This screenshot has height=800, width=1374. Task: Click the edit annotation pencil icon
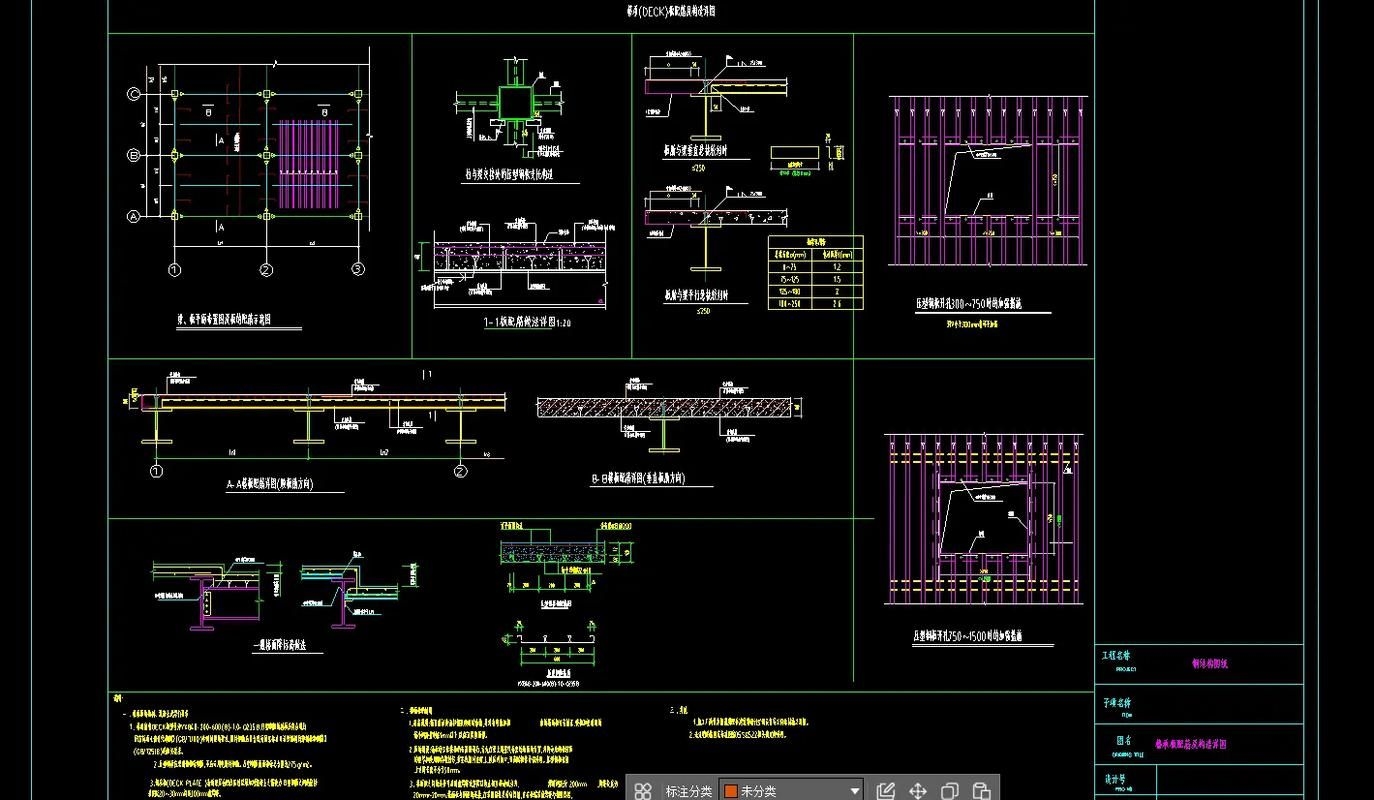click(885, 791)
